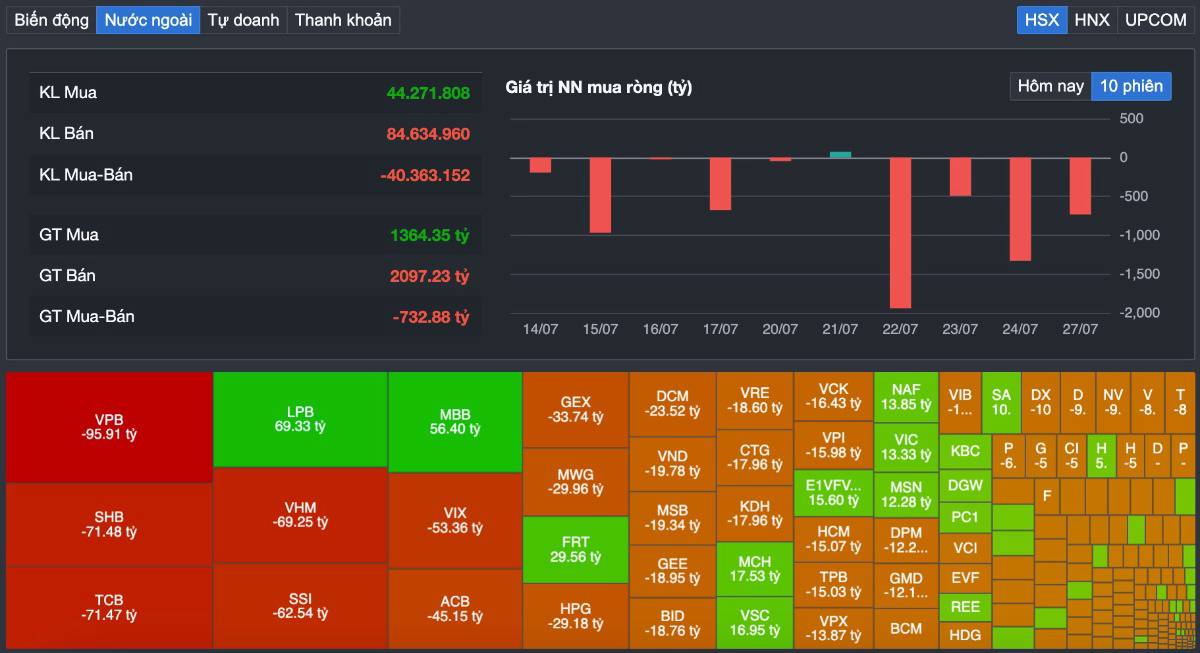Viewport: 1200px width, 653px height.
Task: Click the TPB heatmap tile
Action: pyautogui.click(x=833, y=585)
